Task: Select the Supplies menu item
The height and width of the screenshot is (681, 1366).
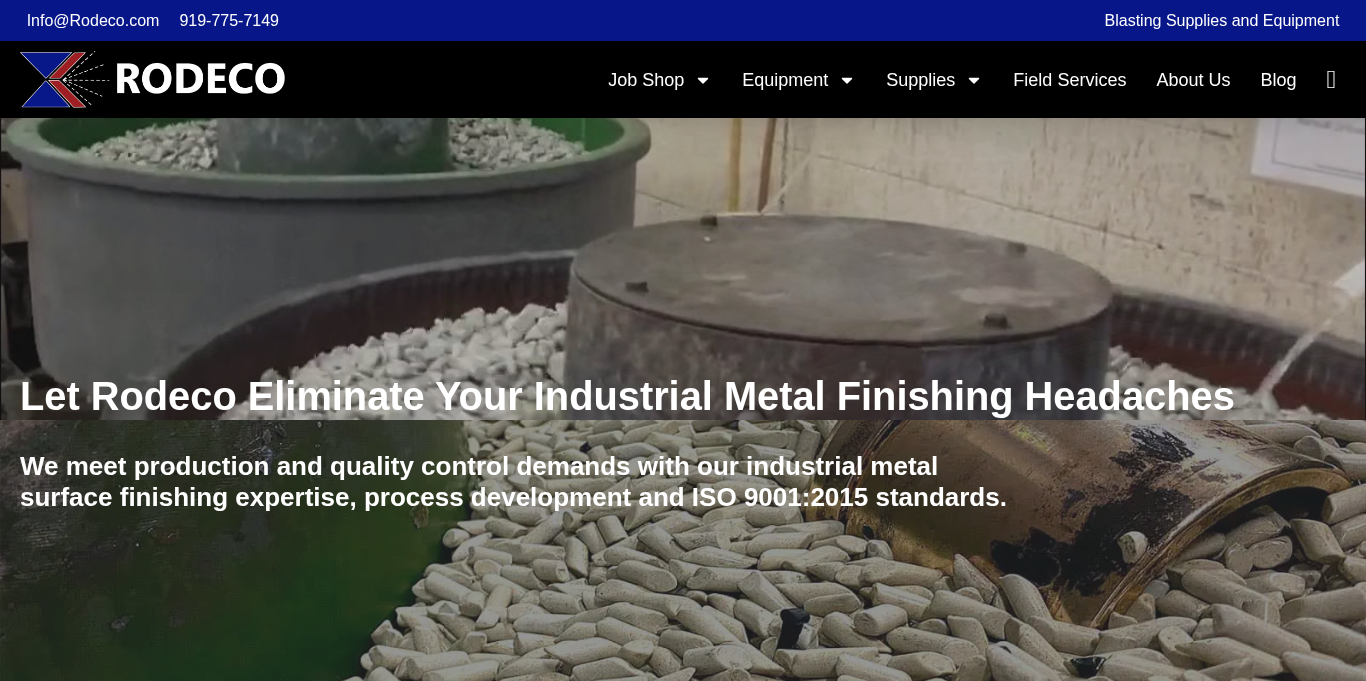Action: click(920, 80)
